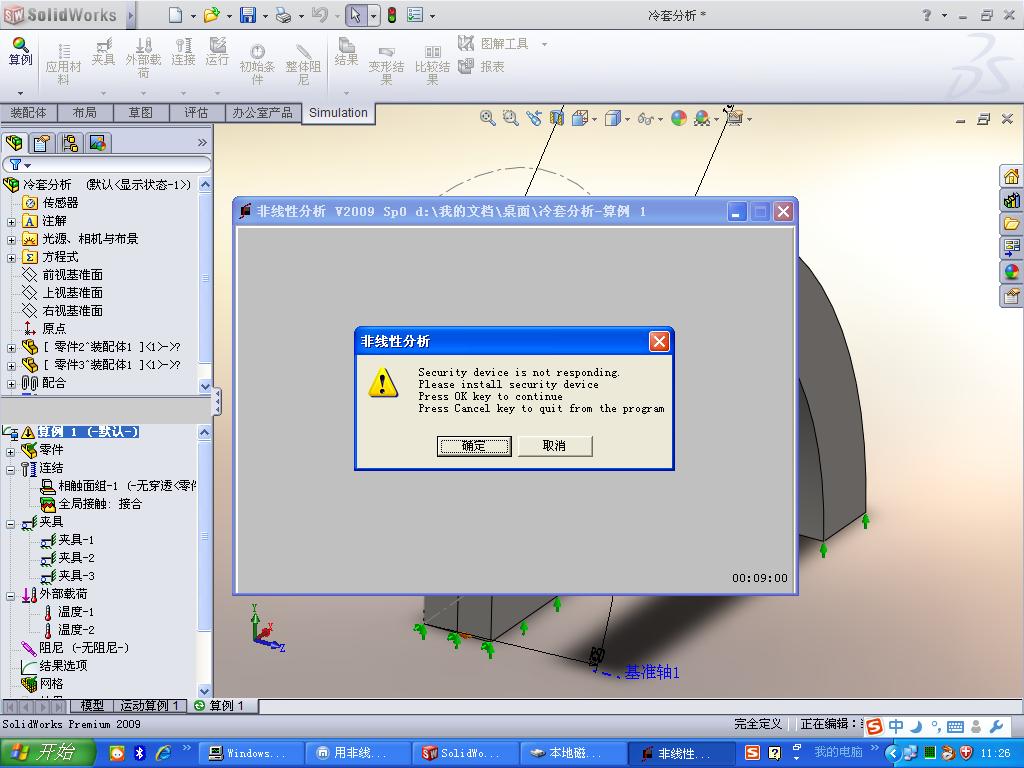Click the 确定 button in the dialog

point(473,446)
